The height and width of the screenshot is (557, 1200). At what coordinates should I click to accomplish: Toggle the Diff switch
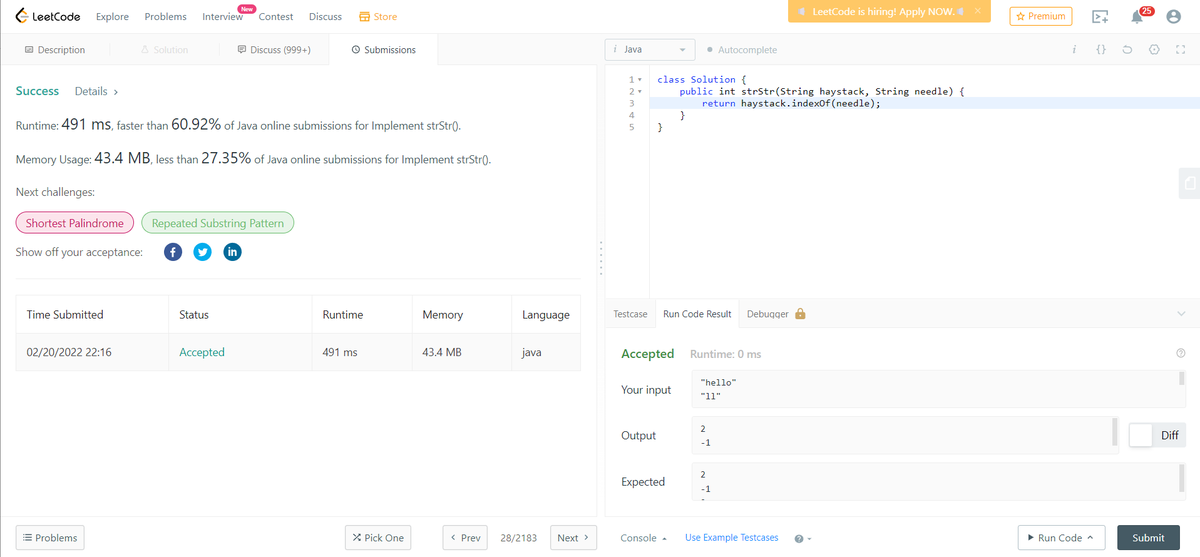1157,435
